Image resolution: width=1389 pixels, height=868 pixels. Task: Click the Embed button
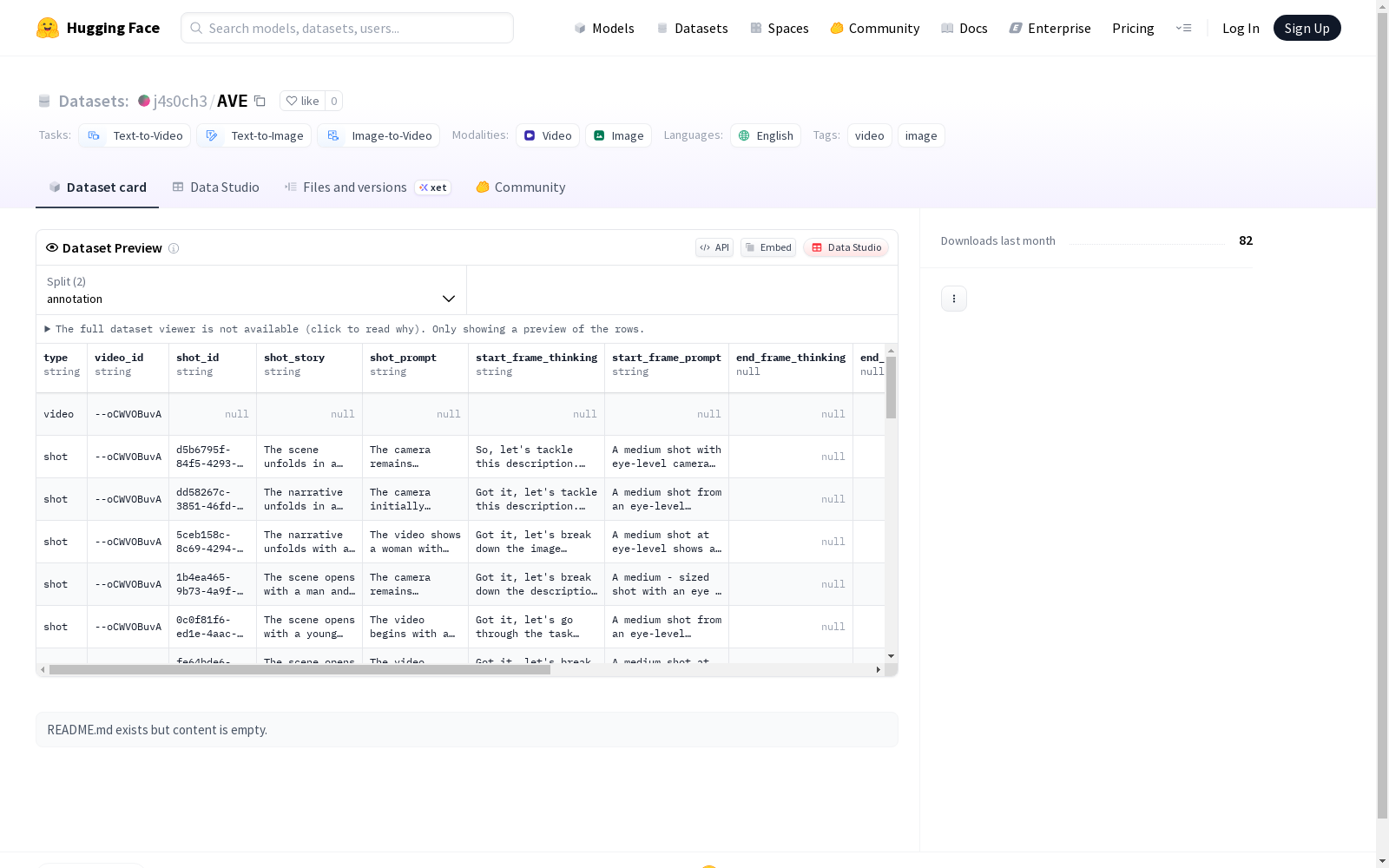click(768, 247)
